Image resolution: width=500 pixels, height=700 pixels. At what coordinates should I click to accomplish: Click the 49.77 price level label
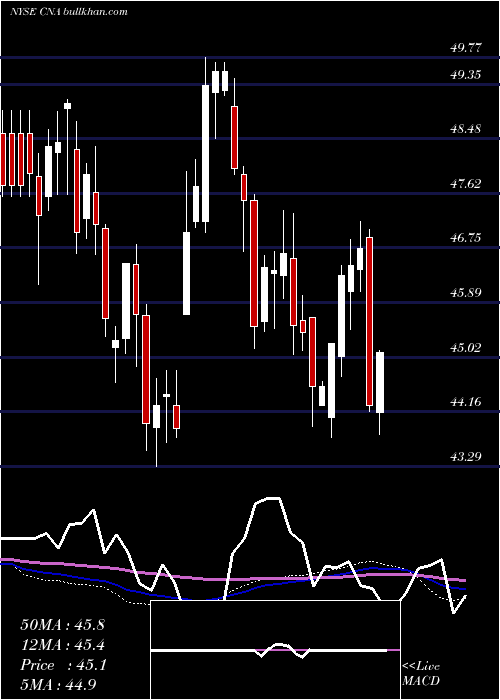coord(466,47)
